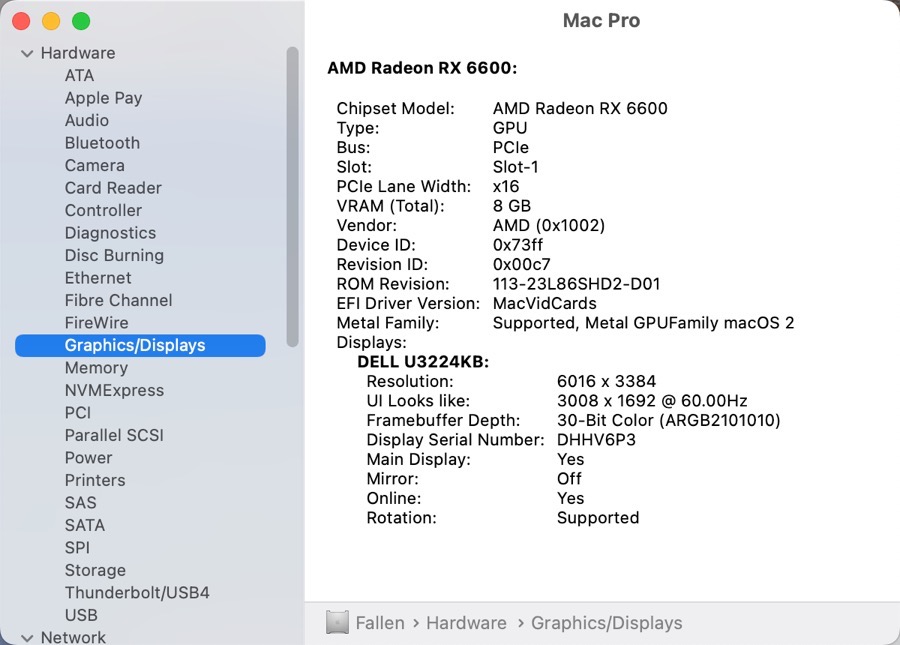900x645 pixels.
Task: Open Apple Pay hardware entry
Action: tap(103, 98)
